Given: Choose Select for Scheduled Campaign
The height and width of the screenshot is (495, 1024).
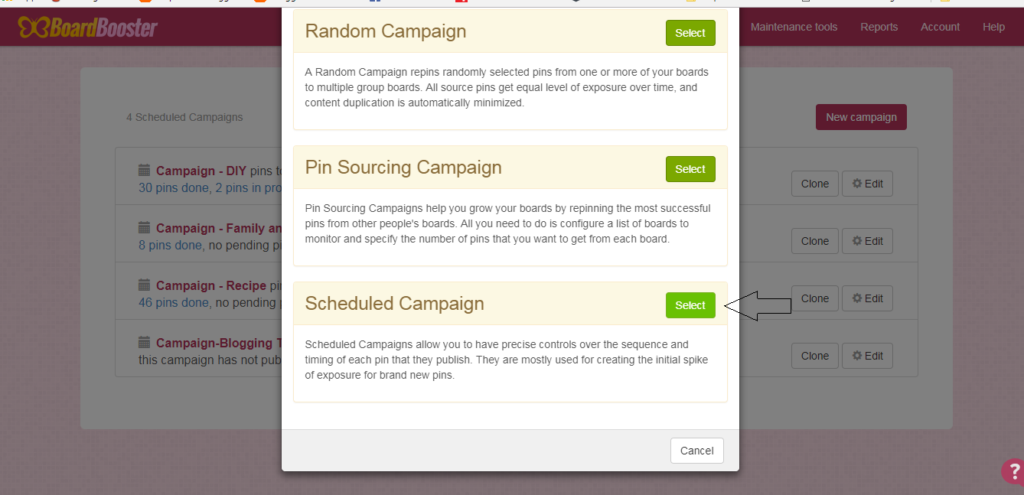Looking at the screenshot, I should (x=690, y=305).
